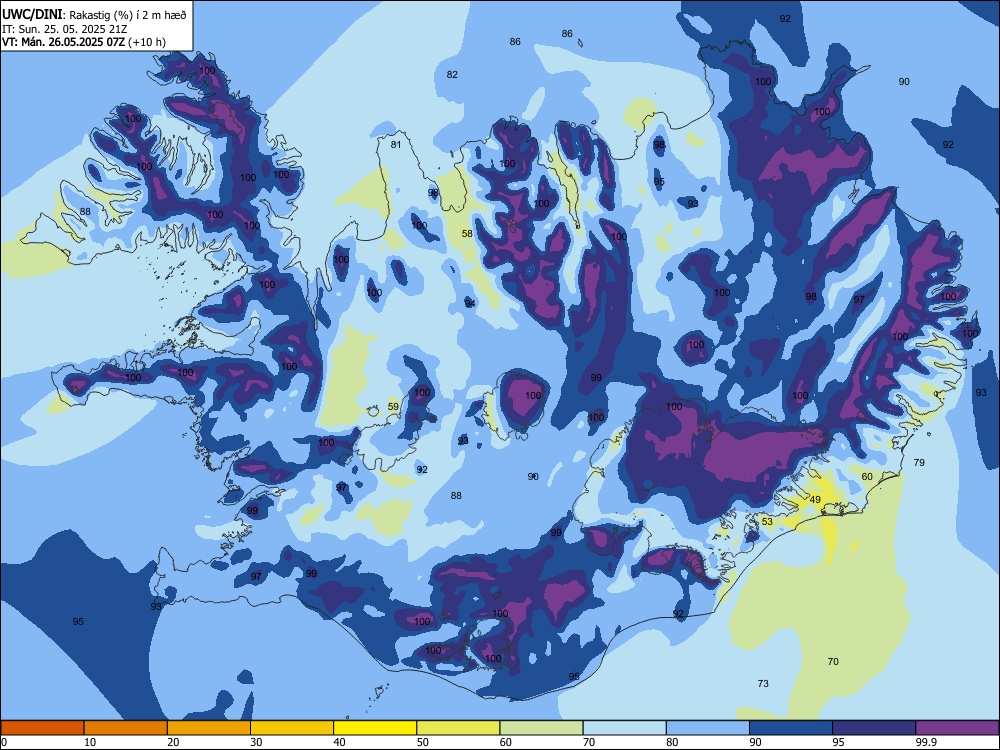The height and width of the screenshot is (750, 1000).
Task: Choose the light blue 70–80 legend swatch
Action: tap(625, 728)
